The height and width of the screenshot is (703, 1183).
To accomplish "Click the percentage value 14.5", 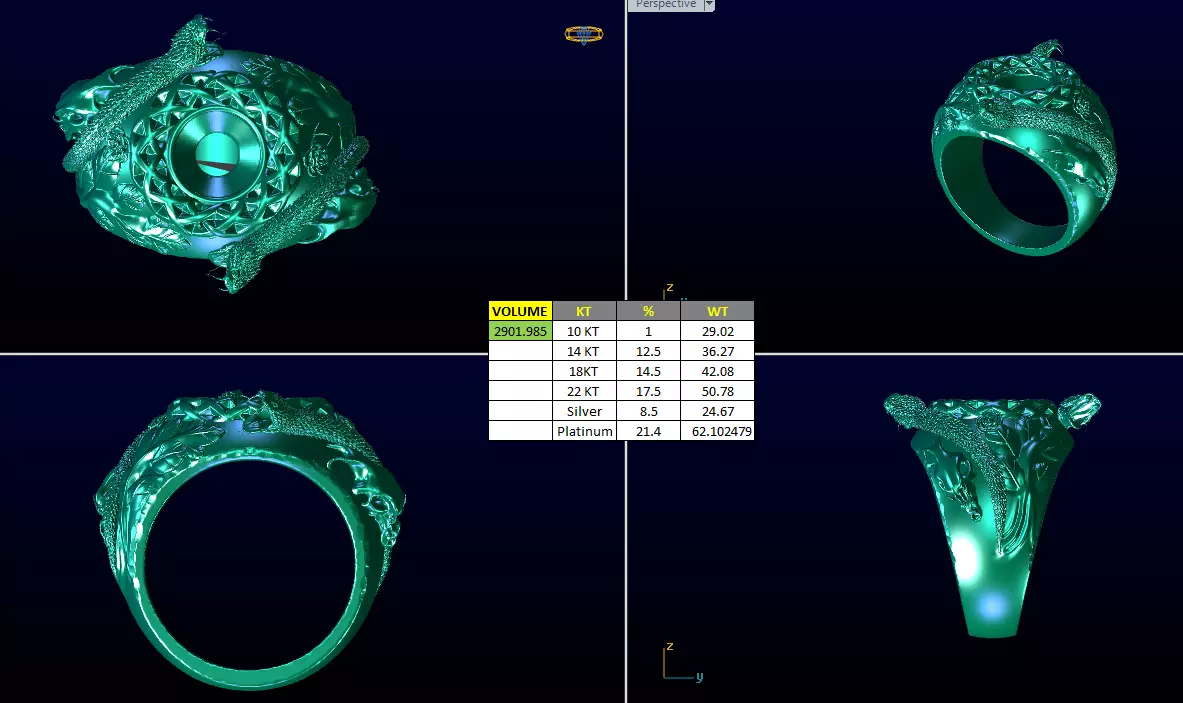I will click(648, 371).
